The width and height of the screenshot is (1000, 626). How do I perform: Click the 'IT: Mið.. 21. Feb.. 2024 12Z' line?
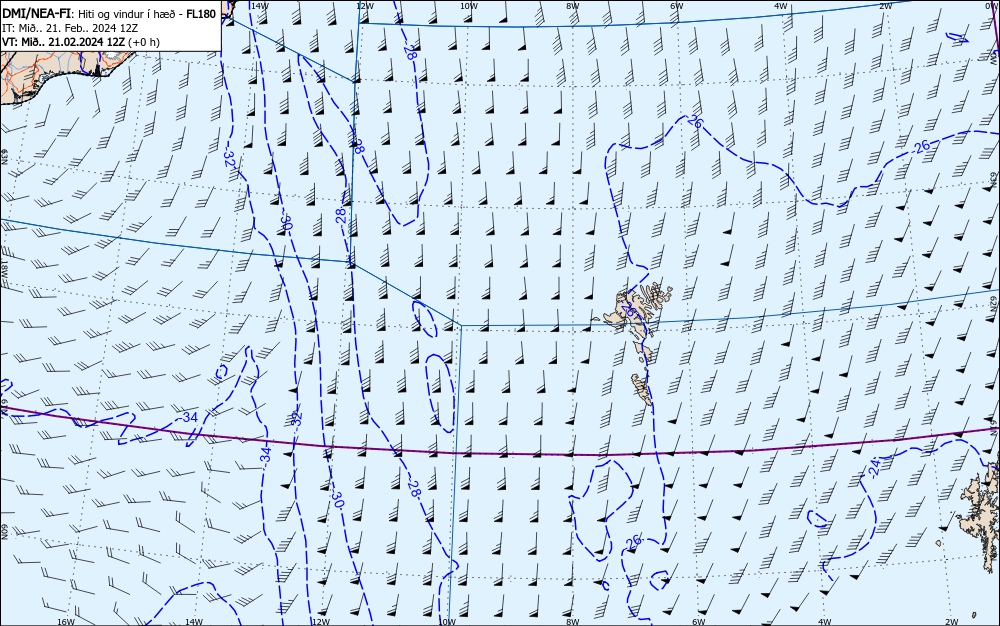tap(70, 28)
